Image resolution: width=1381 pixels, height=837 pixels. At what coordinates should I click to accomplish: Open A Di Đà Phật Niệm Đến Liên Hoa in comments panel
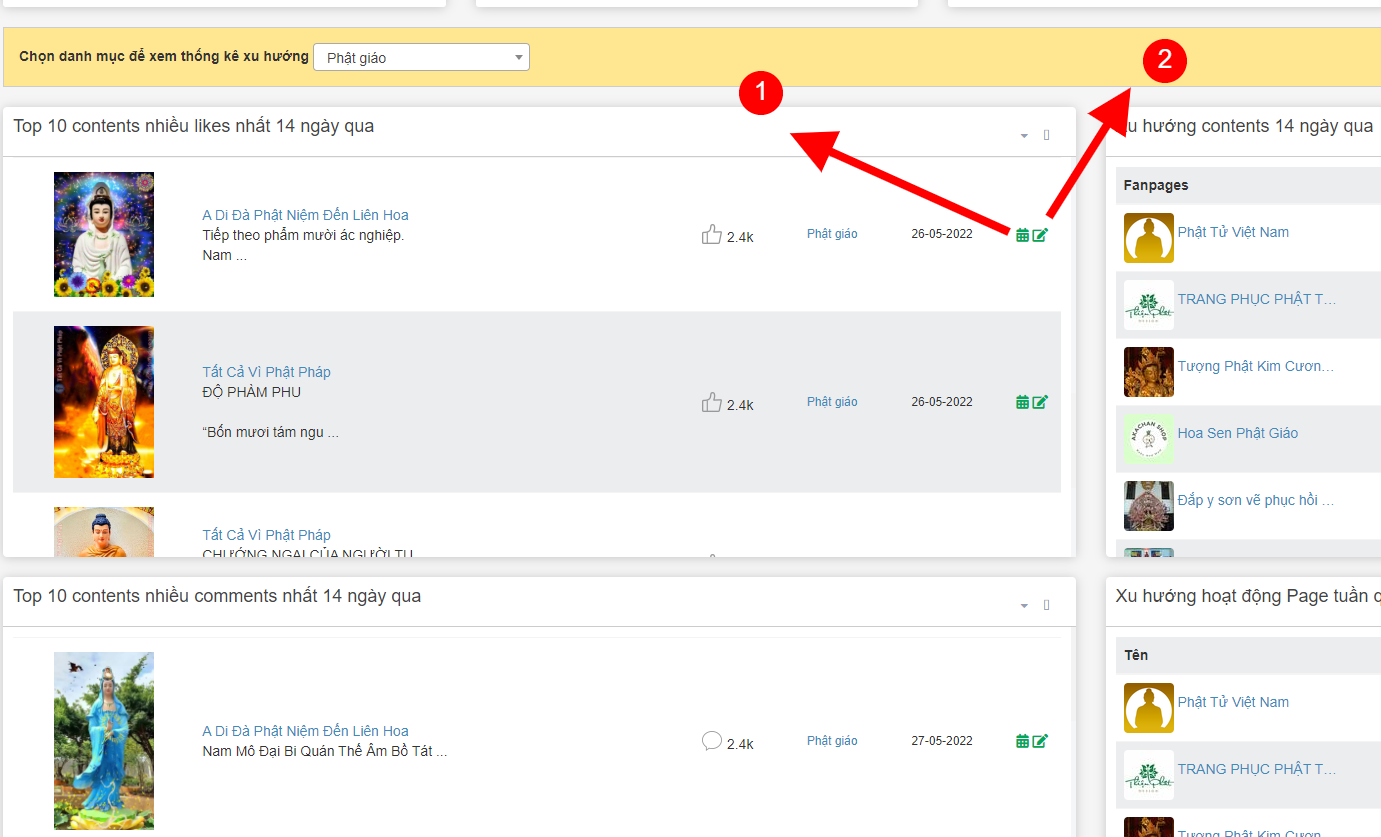point(305,731)
